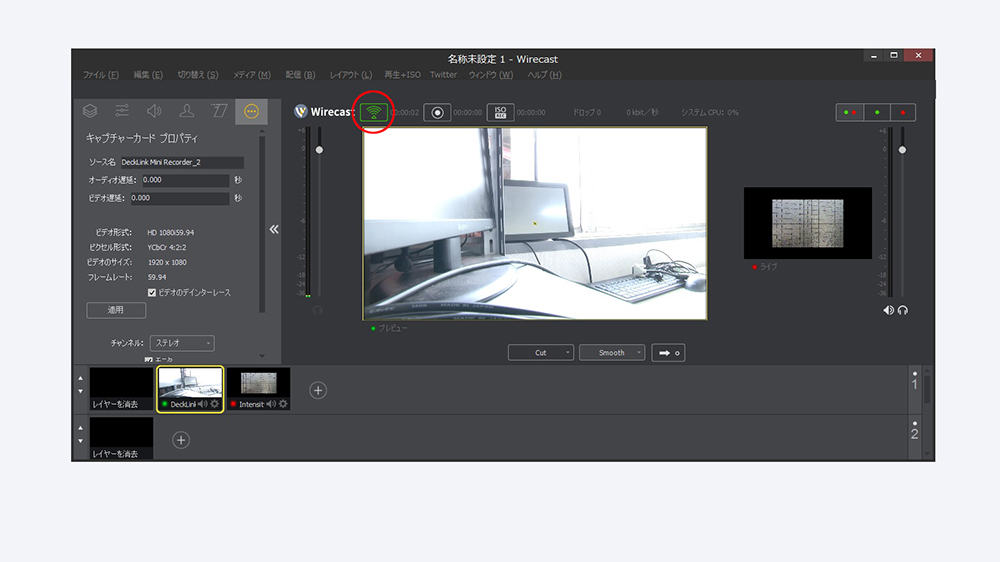
Task: Open the Cut transition dropdown
Action: coord(540,353)
